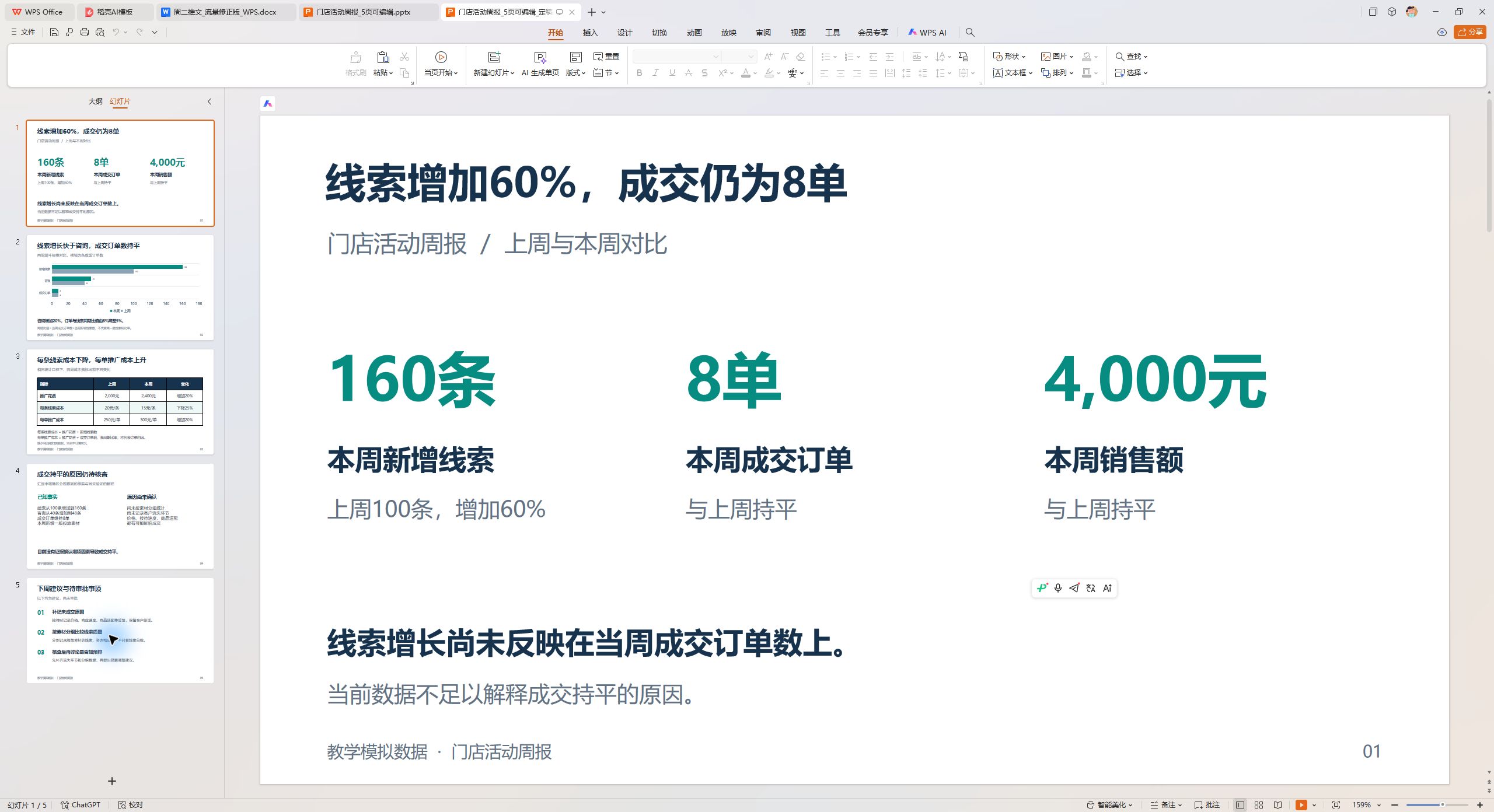Click the microphone icon in floating toolbar
The image size is (1494, 812).
[1058, 588]
